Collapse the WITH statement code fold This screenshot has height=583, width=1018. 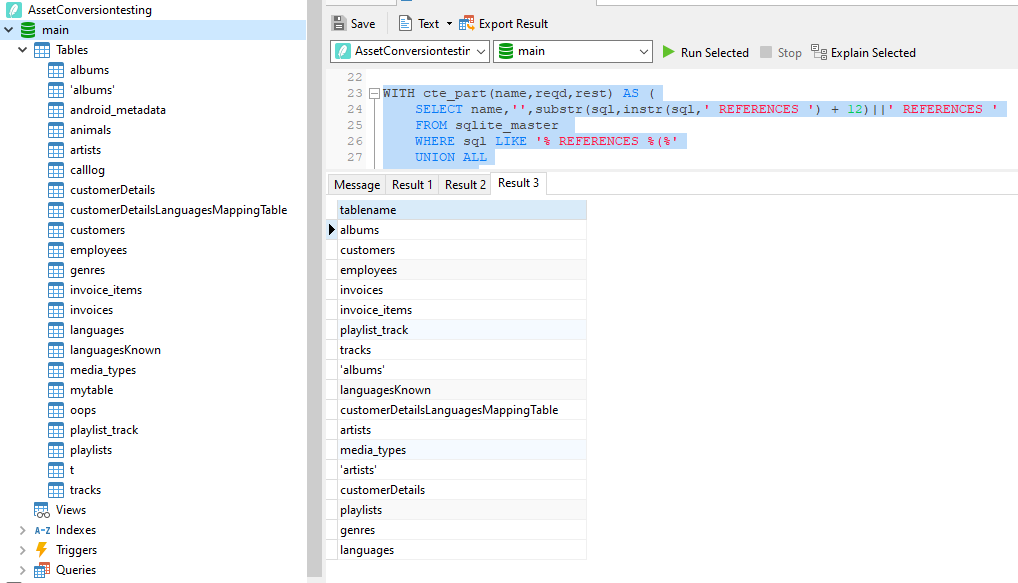[x=375, y=93]
